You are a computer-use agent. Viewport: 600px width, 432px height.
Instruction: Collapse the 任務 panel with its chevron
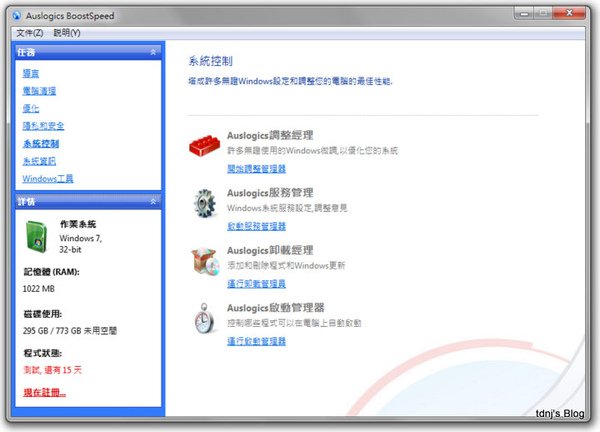click(153, 52)
